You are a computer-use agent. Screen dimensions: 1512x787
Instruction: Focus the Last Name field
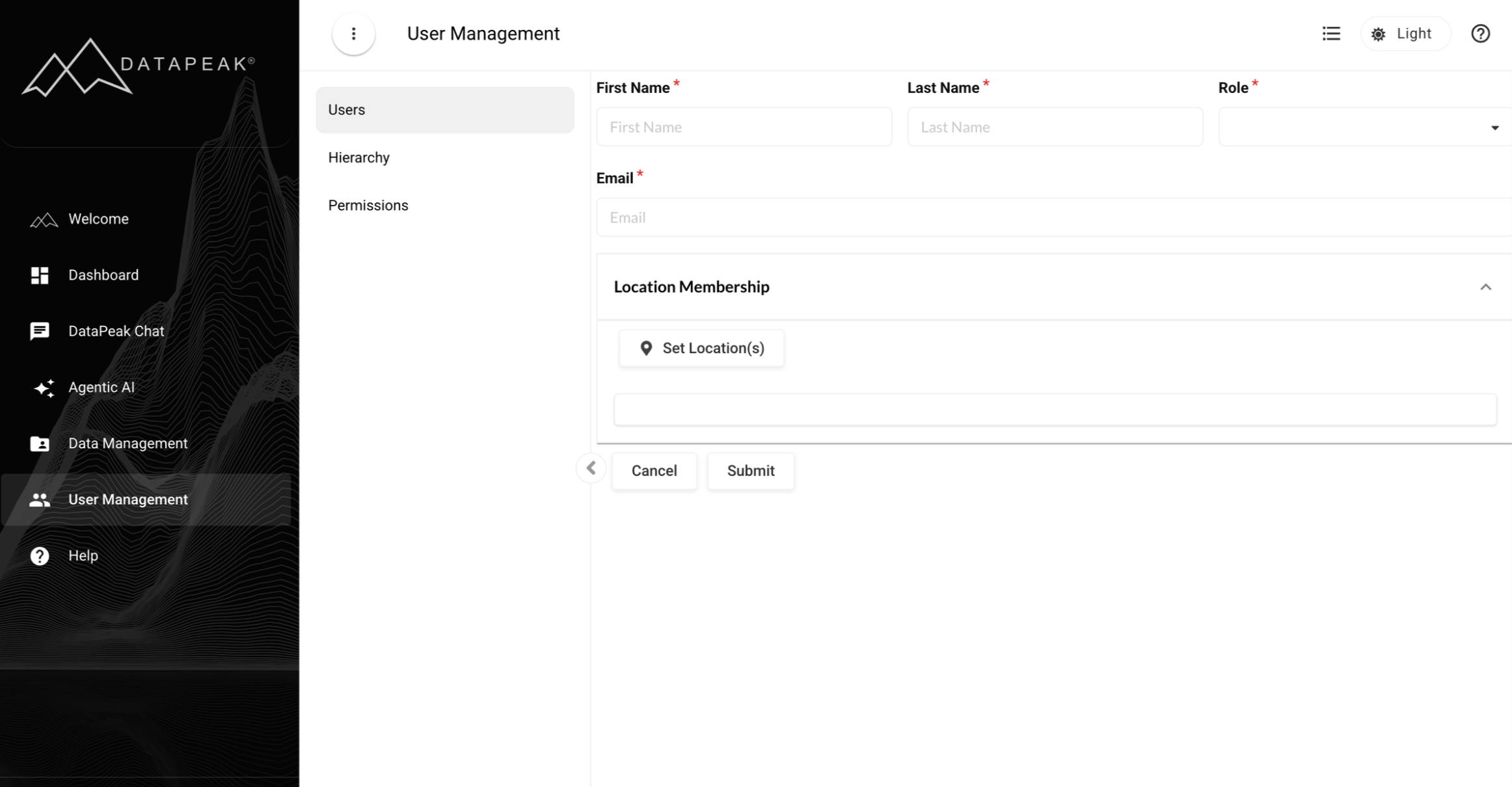click(1055, 127)
